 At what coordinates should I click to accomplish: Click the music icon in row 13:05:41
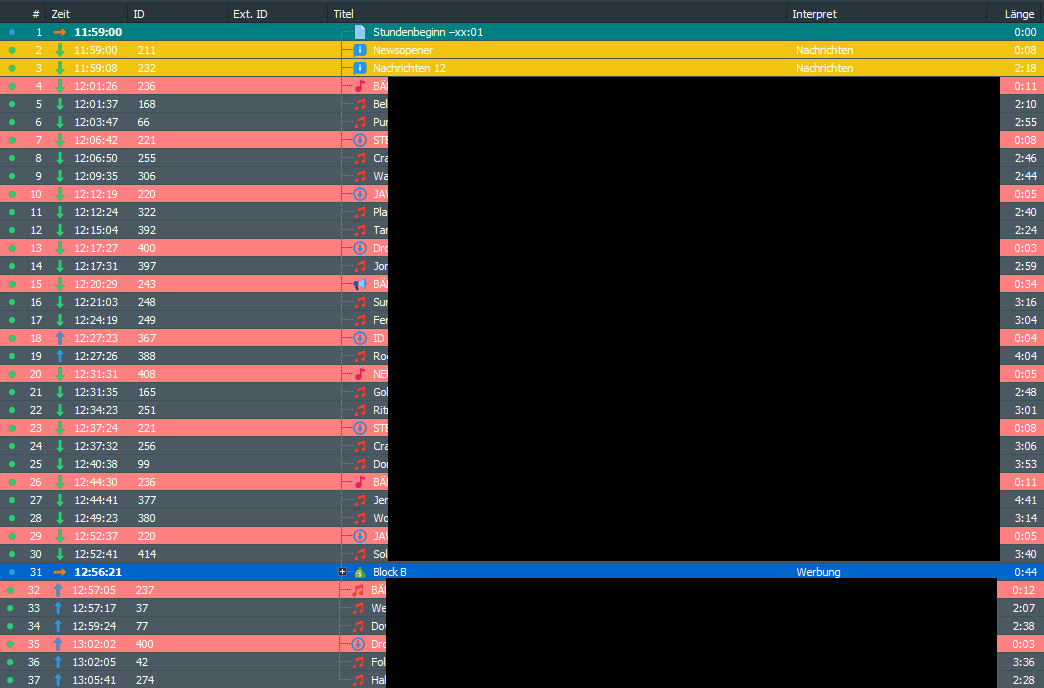click(358, 680)
